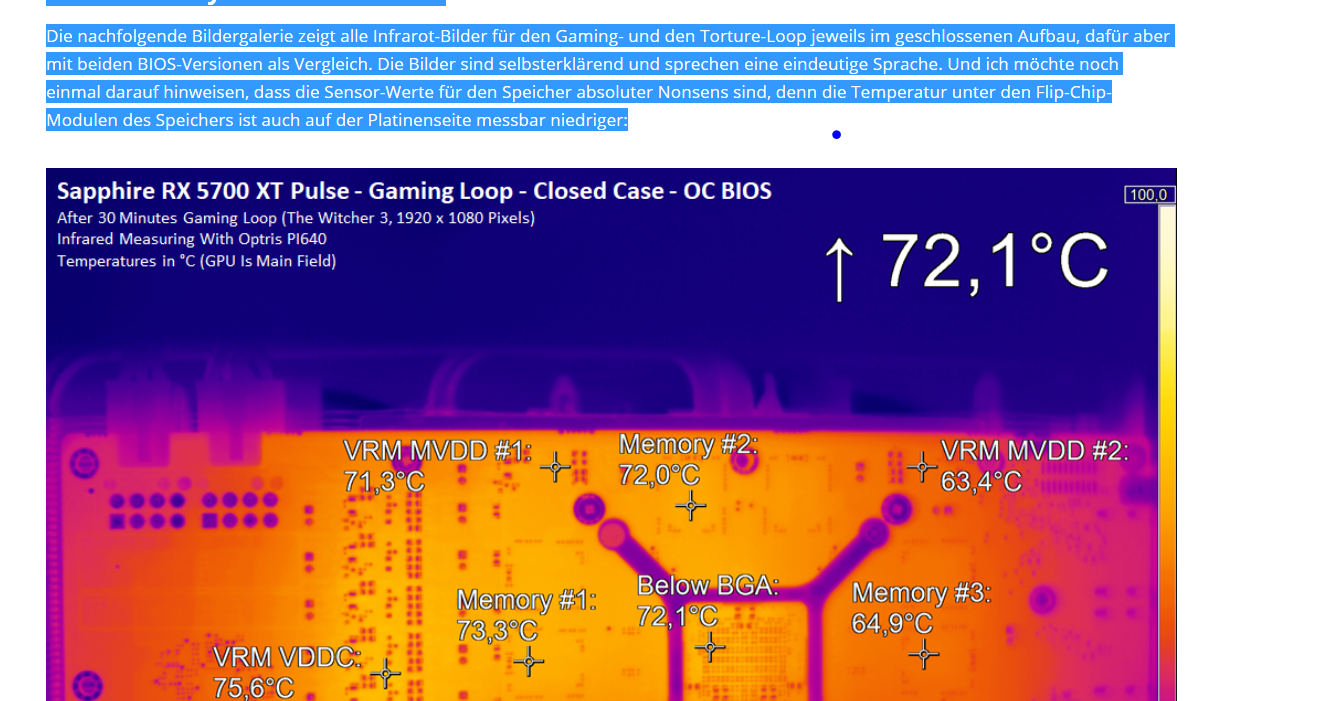Image resolution: width=1321 pixels, height=701 pixels.
Task: Click the 'VRM MVDD #1: 71,3°C' label
Action: 438,466
